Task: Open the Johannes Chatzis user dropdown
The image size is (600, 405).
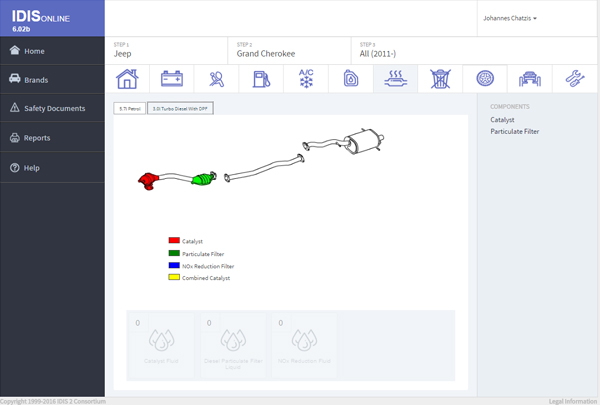Action: coord(510,18)
